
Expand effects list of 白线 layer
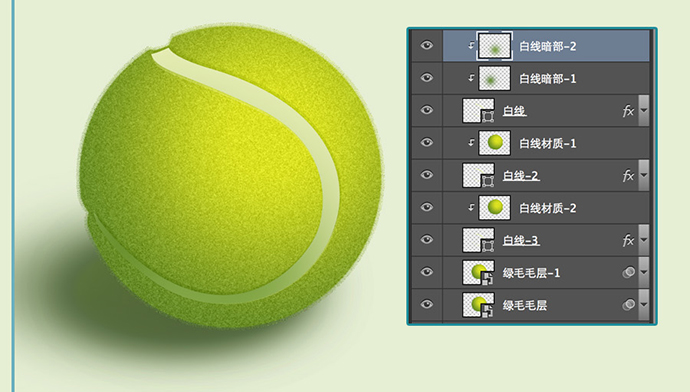click(x=643, y=111)
